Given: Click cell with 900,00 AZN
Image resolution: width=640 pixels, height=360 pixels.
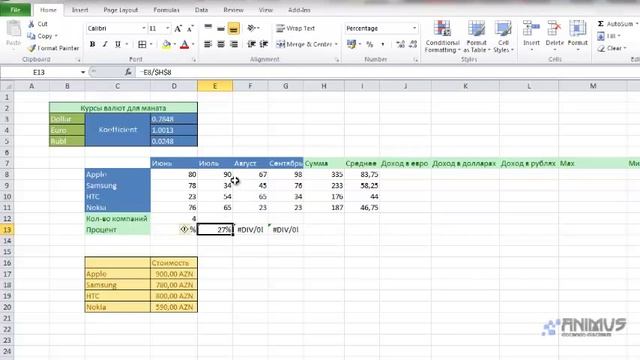Looking at the screenshot, I should click(174, 274).
